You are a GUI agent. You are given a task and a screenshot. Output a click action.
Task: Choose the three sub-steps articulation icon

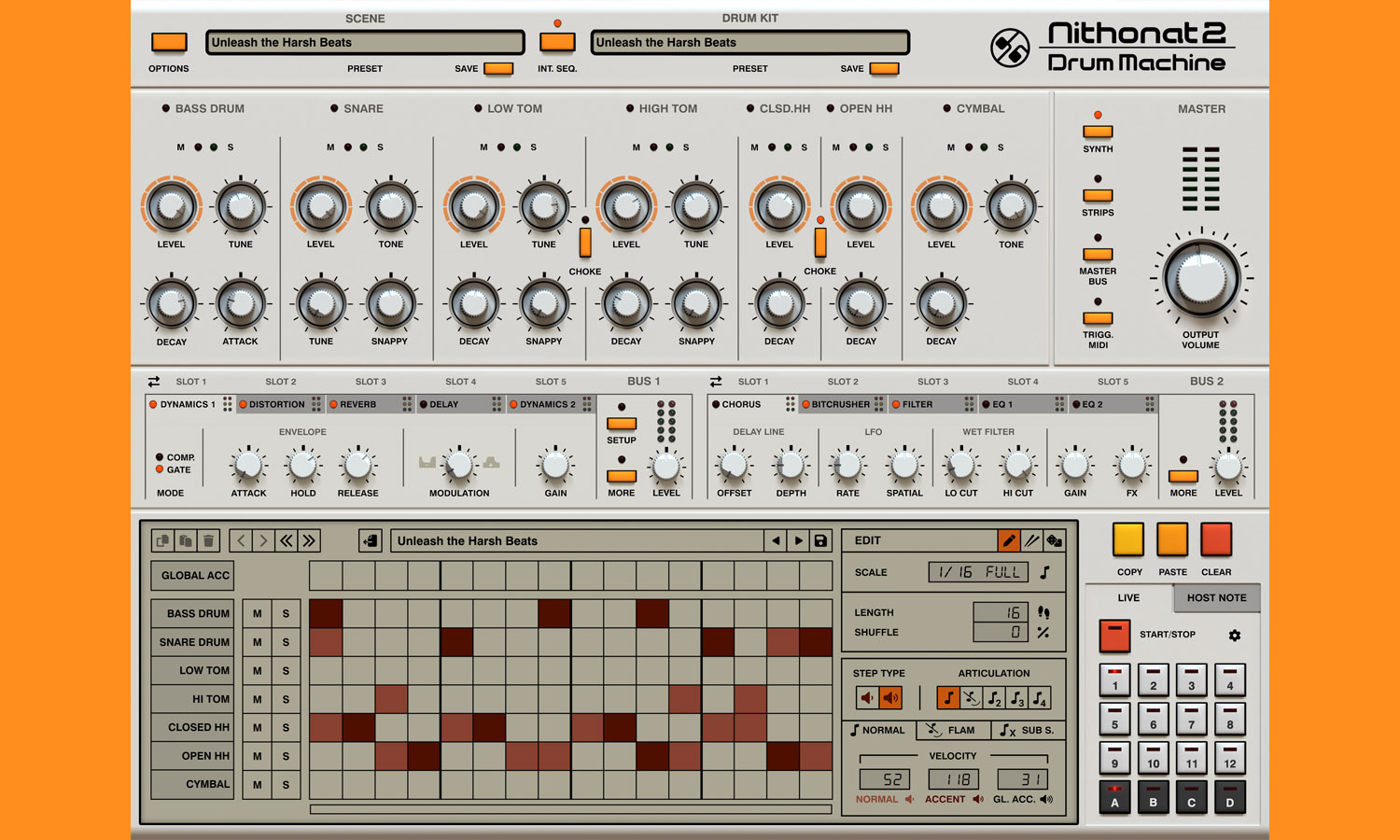(1017, 697)
